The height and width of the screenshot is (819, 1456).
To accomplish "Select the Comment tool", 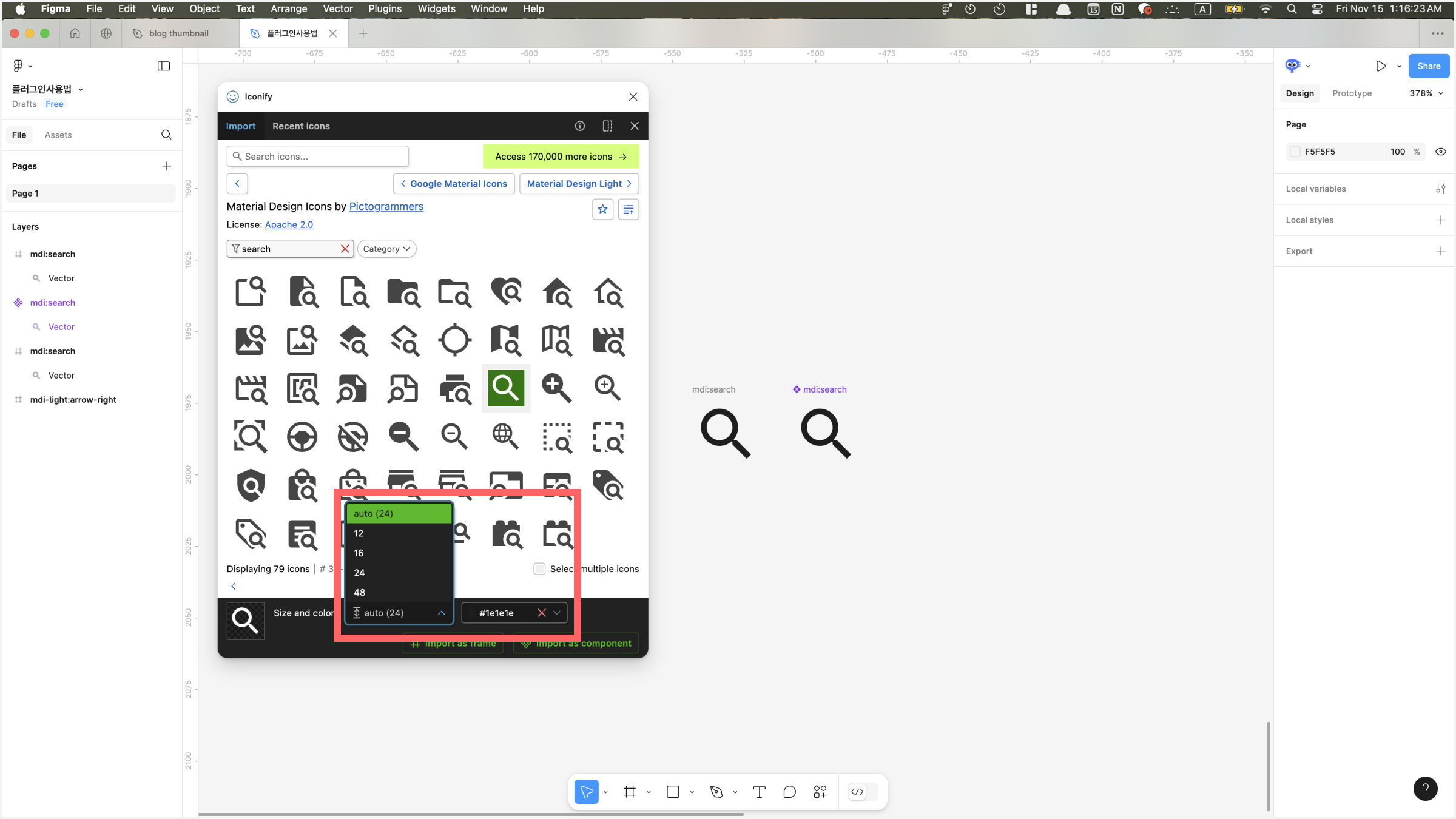I will 789,792.
